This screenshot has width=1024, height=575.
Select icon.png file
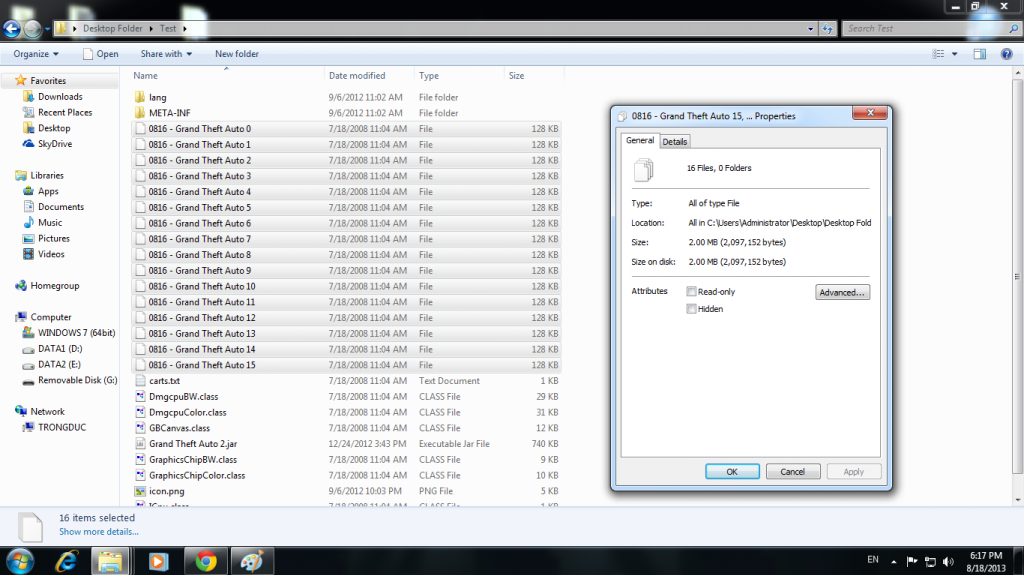point(167,491)
